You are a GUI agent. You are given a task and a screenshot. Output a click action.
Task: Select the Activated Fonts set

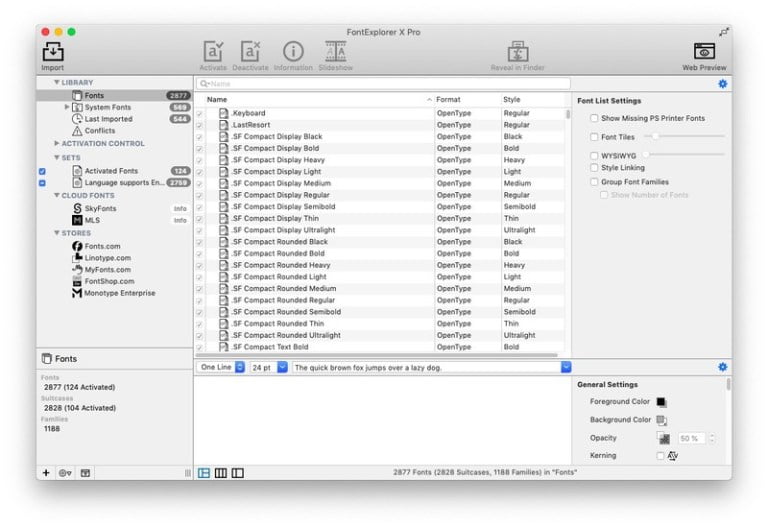(111, 171)
